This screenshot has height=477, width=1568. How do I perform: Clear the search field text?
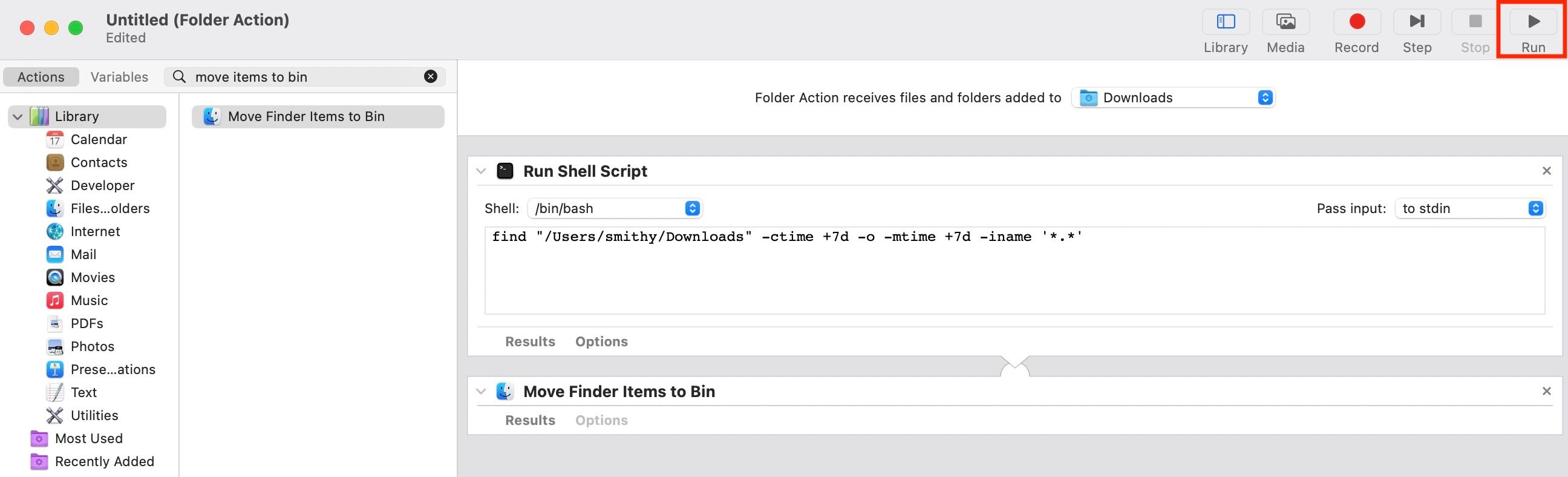[430, 77]
